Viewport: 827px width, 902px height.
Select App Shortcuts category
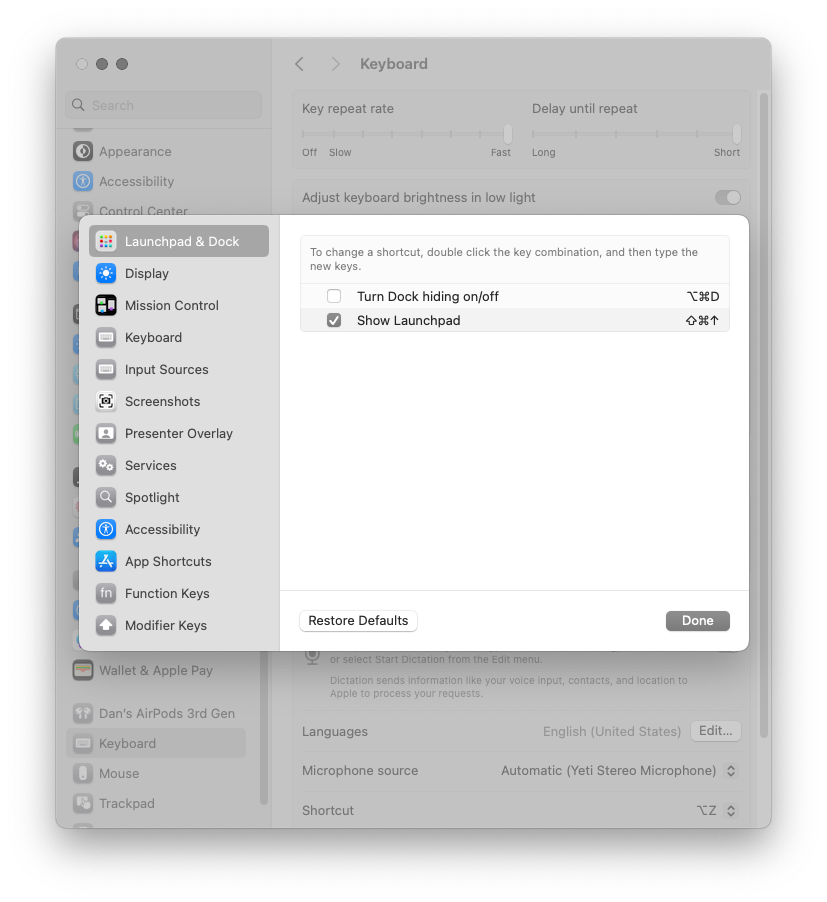pos(179,561)
